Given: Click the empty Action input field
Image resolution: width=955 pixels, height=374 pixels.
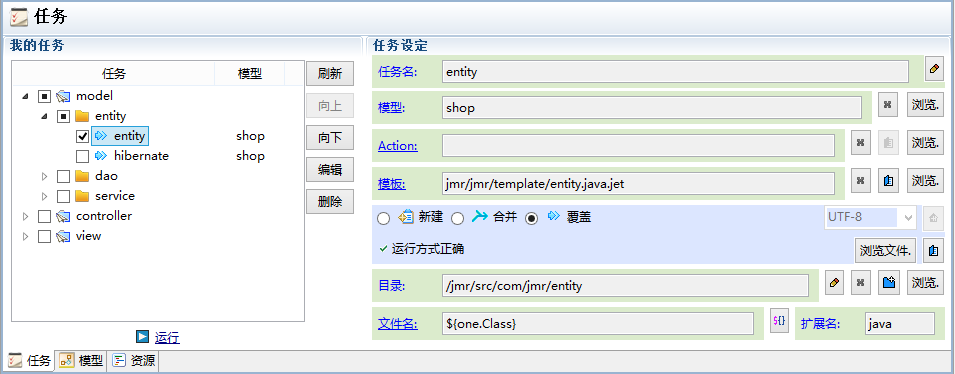Looking at the screenshot, I should [638, 146].
